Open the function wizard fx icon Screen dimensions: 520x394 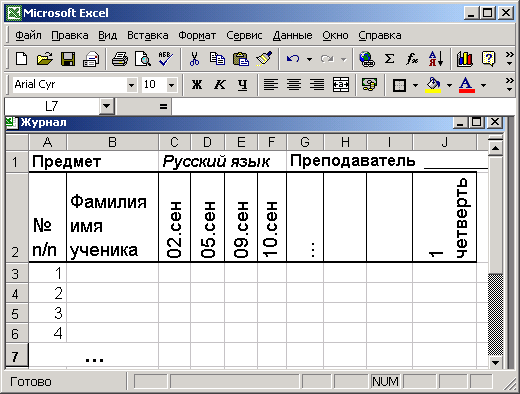pyautogui.click(x=412, y=59)
